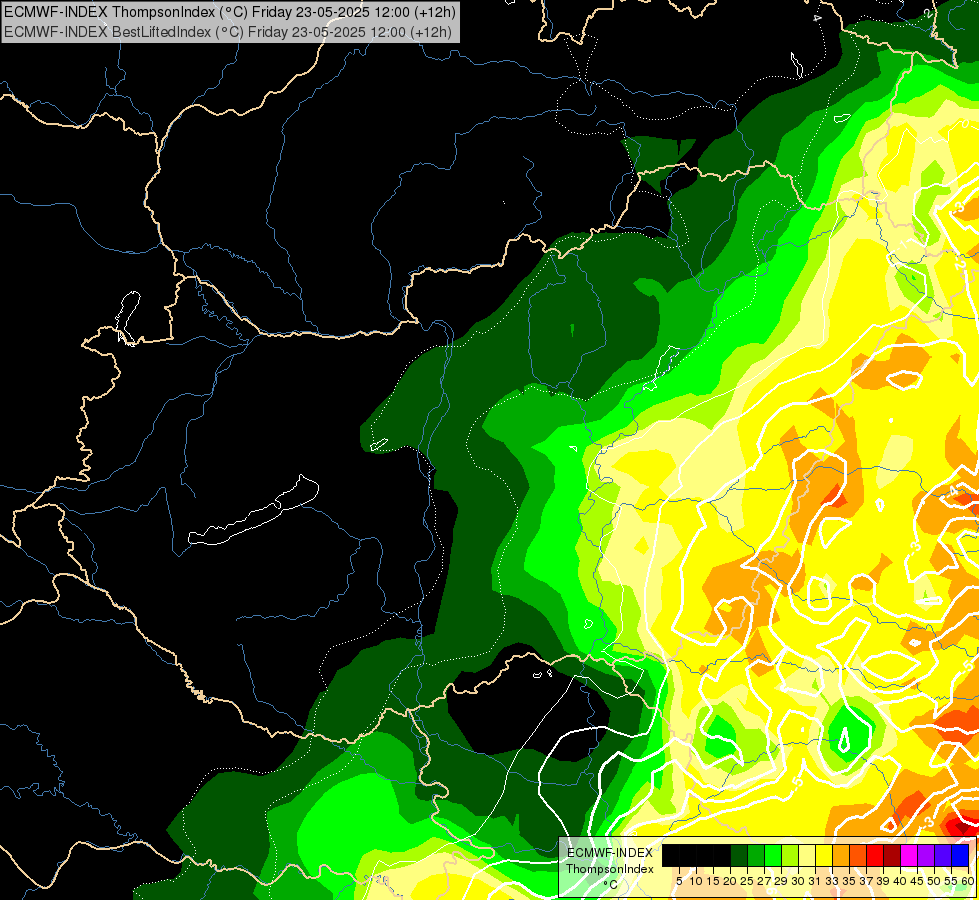979x900 pixels.
Task: Click the legend value '60'
Action: pyautogui.click(x=968, y=881)
